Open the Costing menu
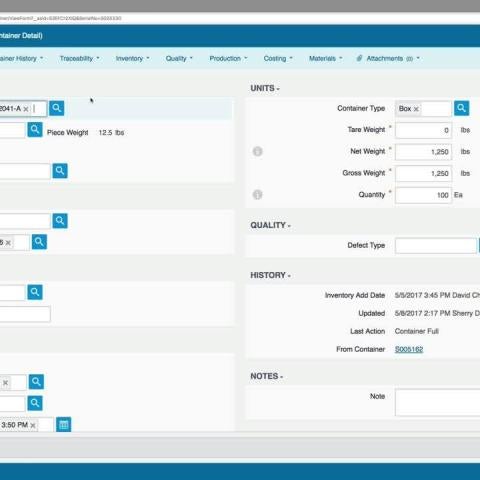This screenshot has width=480, height=480. pyautogui.click(x=278, y=58)
